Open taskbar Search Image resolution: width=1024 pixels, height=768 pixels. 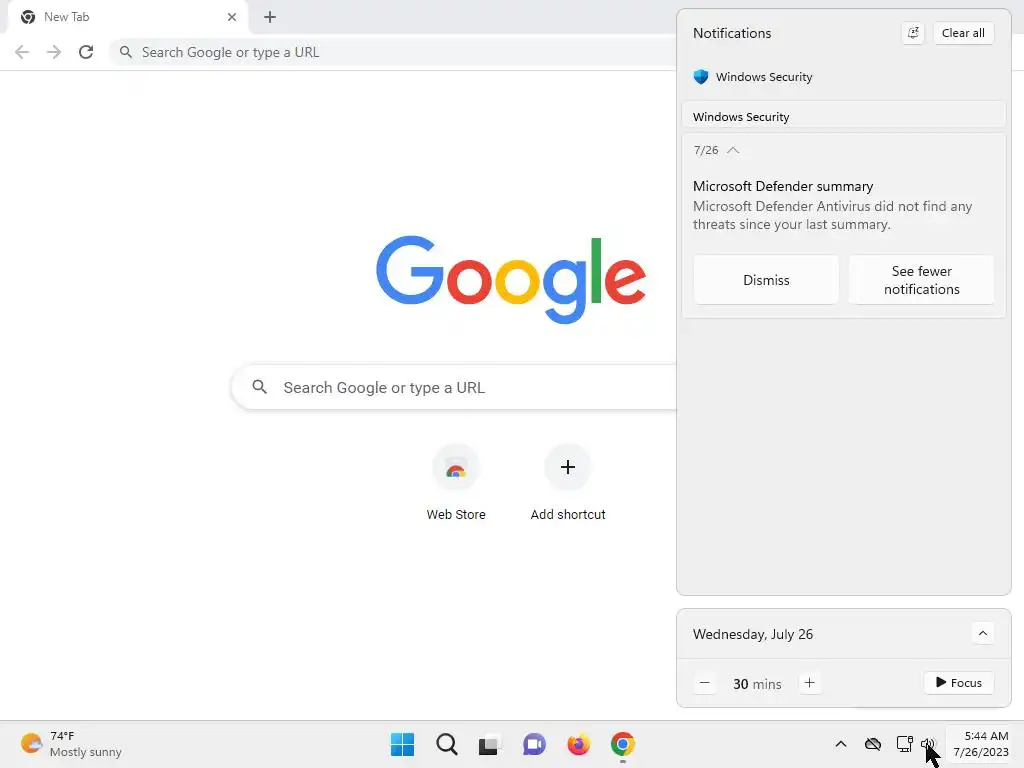[447, 744]
